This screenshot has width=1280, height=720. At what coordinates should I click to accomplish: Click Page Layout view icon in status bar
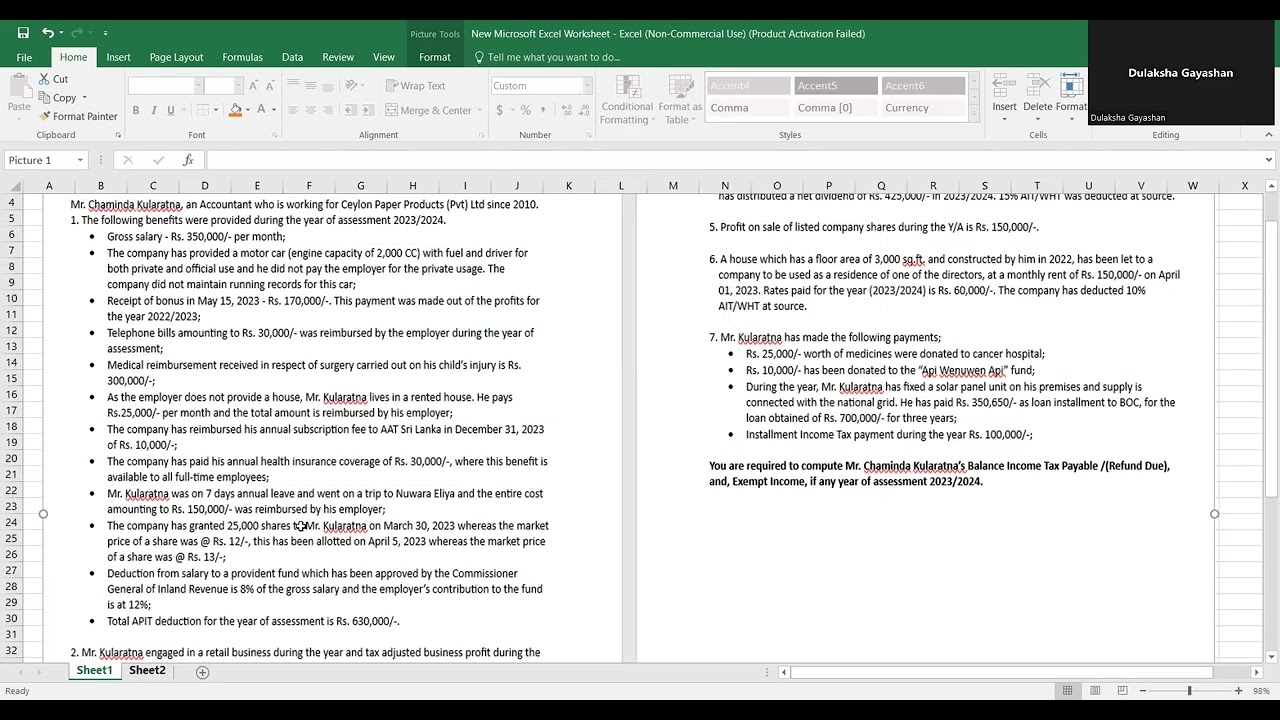click(x=1096, y=691)
